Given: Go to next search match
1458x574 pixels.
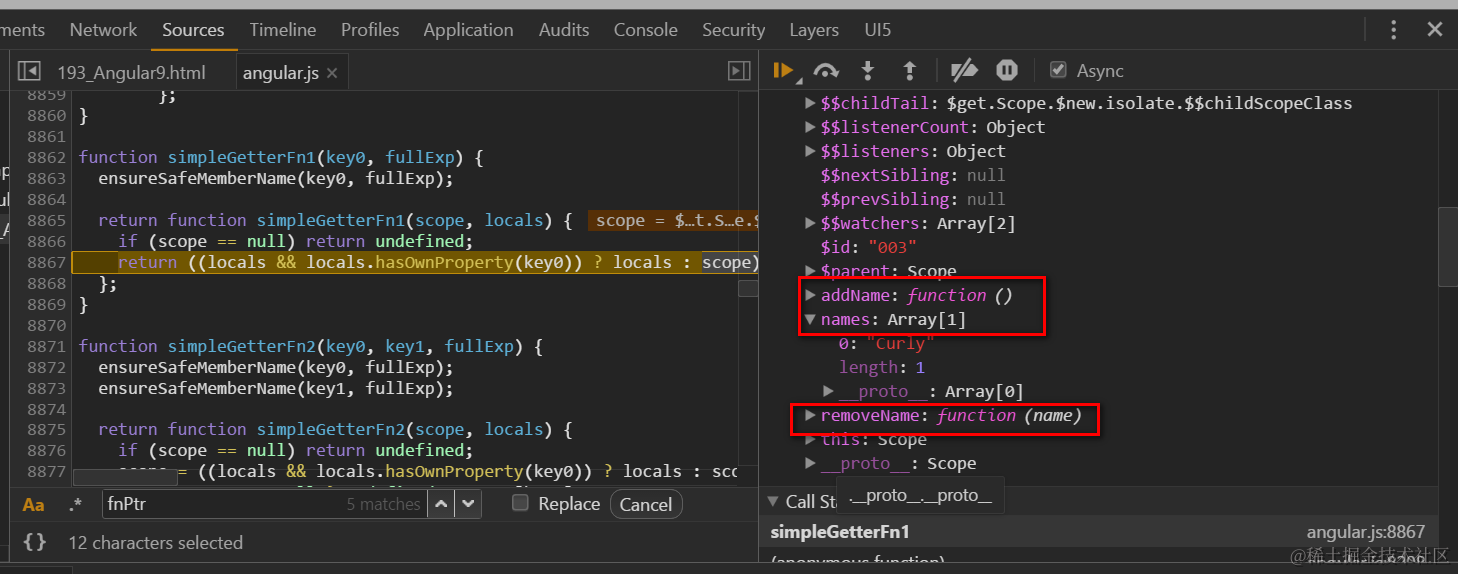Looking at the screenshot, I should click(468, 504).
